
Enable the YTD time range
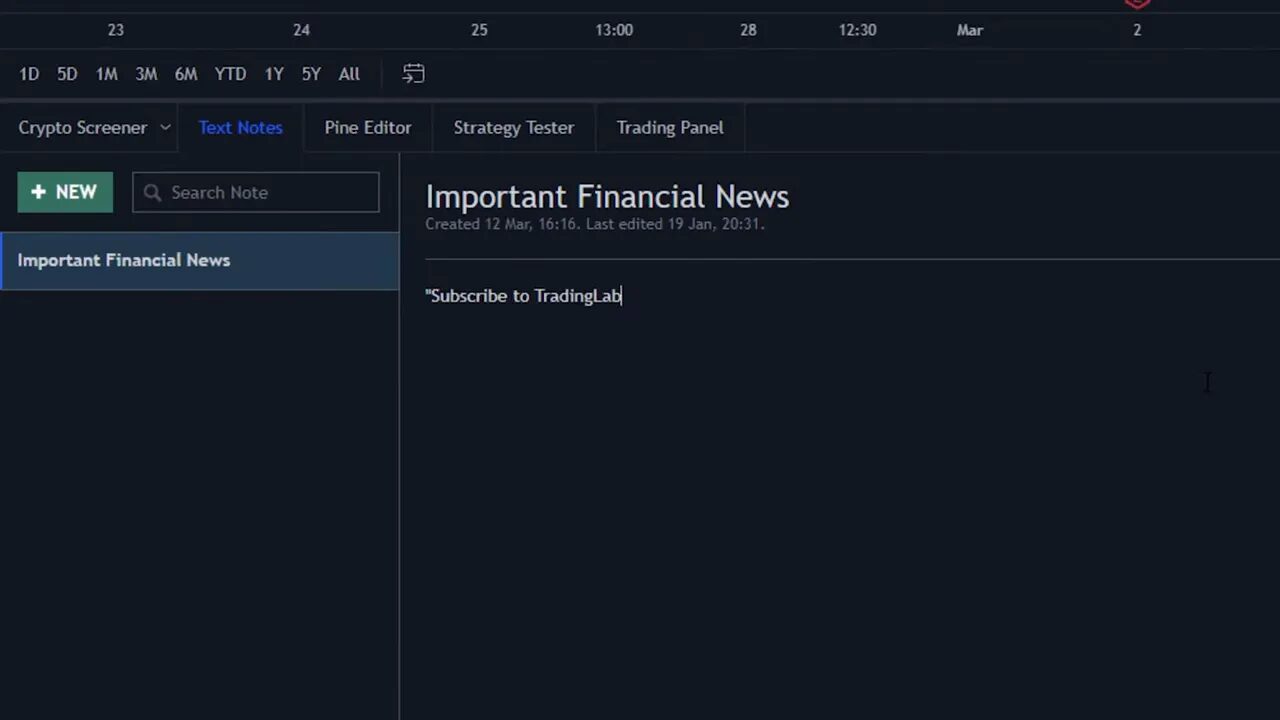(x=230, y=73)
